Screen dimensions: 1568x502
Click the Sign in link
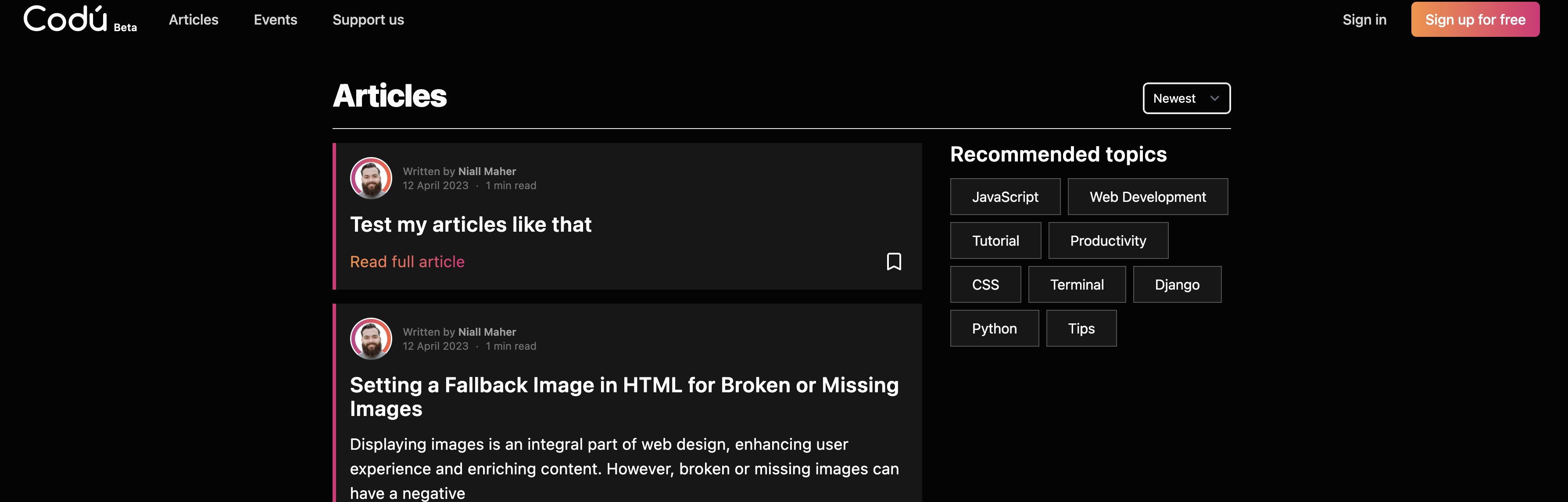click(x=1364, y=20)
